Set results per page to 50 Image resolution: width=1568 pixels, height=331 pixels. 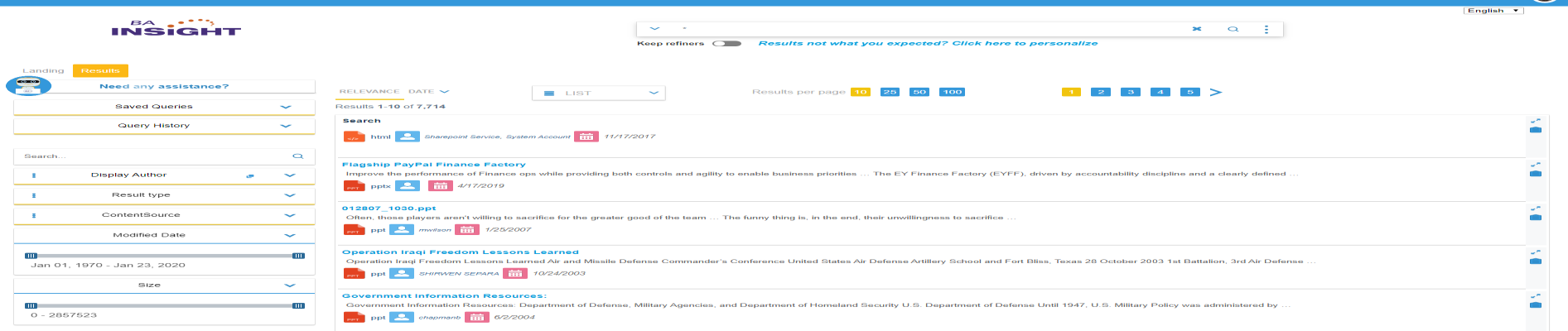click(919, 92)
